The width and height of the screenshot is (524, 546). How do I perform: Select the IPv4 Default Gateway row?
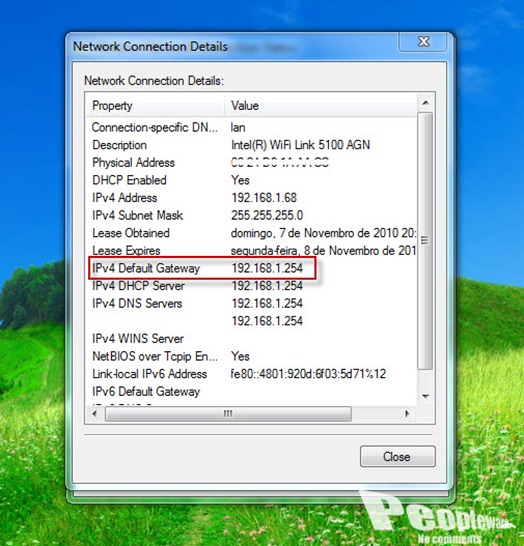pos(251,268)
